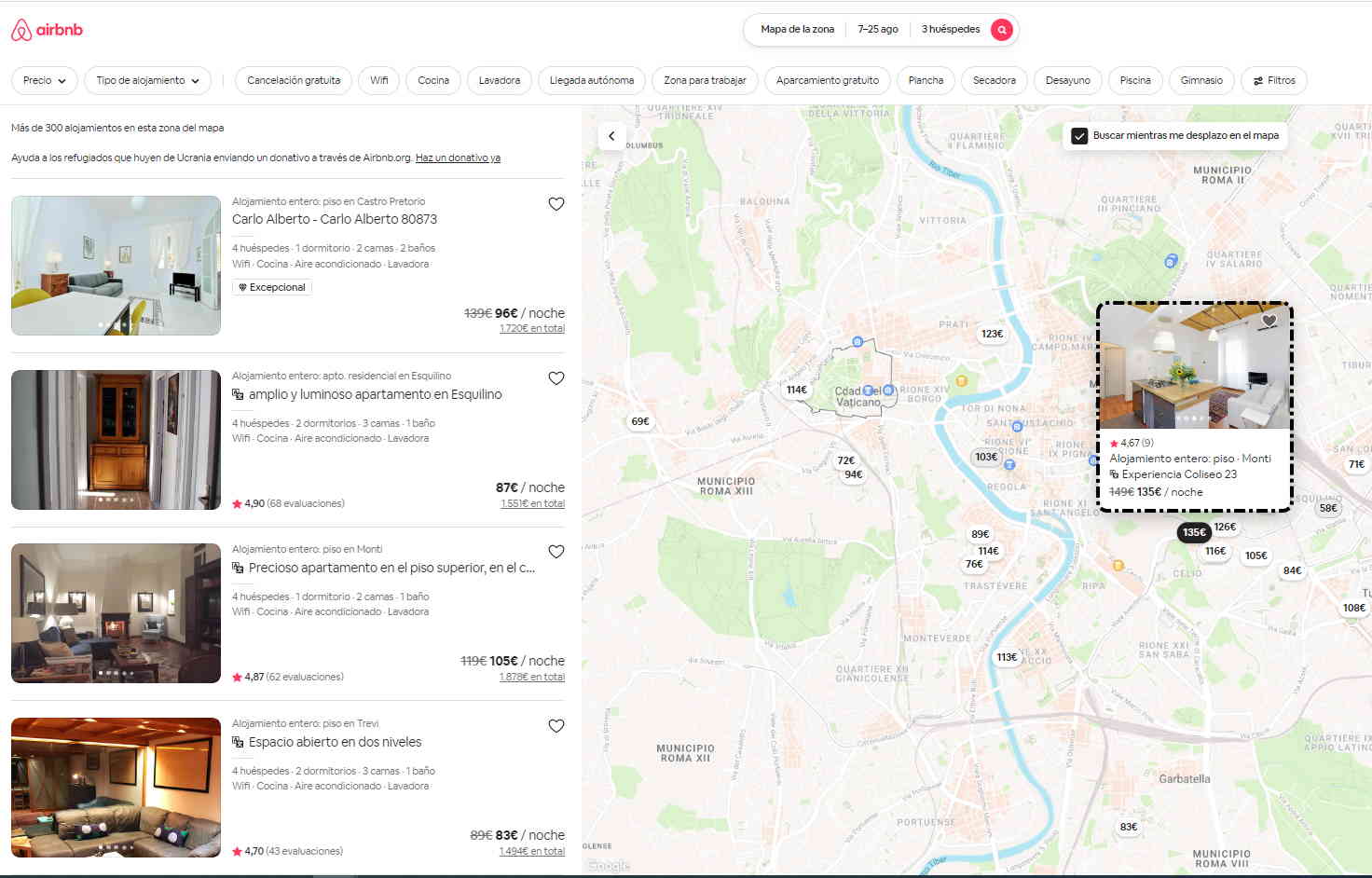Screen dimensions: 1372x878
Task: Select the 126€ map price marker
Action: point(1225,527)
